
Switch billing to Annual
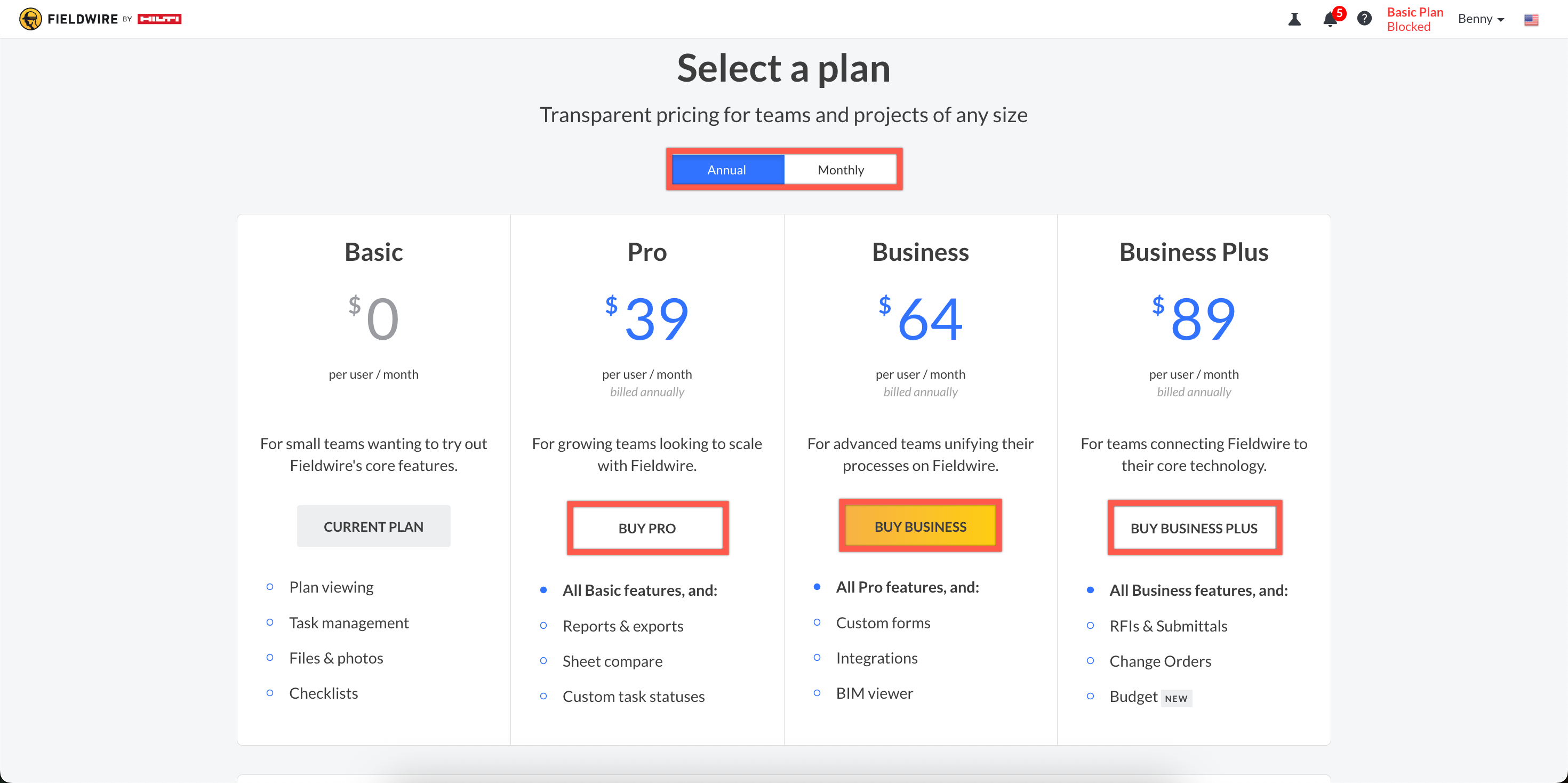(727, 170)
